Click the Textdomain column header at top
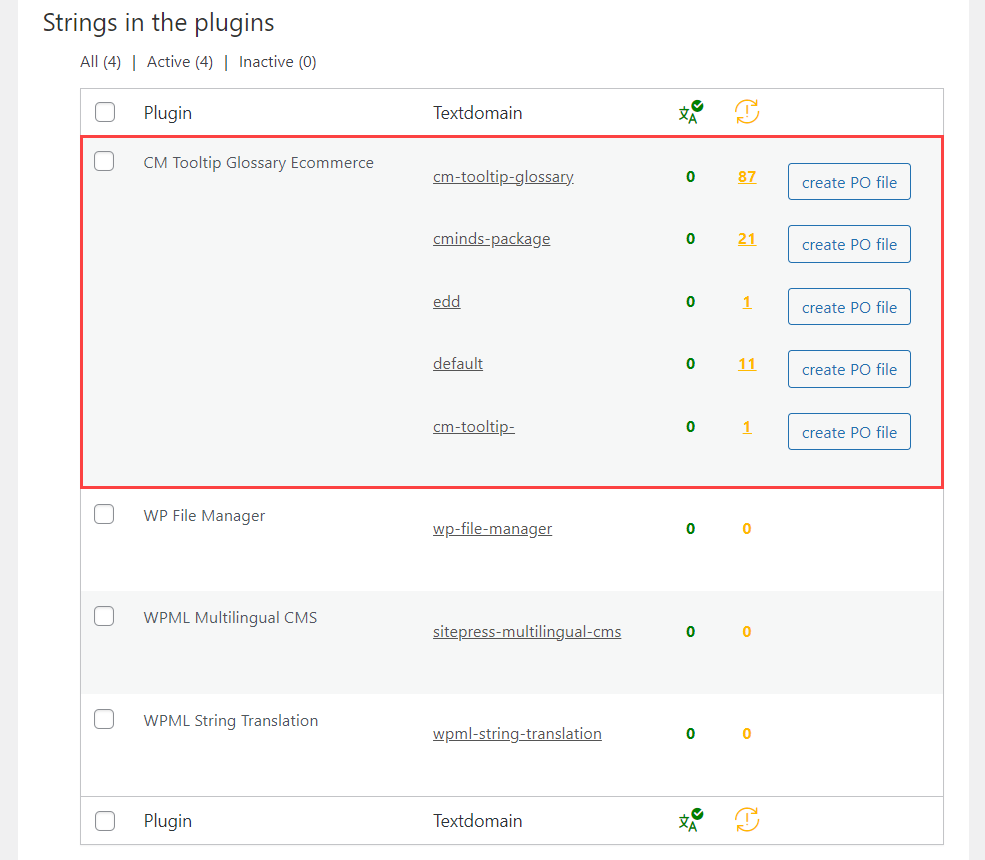This screenshot has height=860, width=985. click(x=477, y=113)
